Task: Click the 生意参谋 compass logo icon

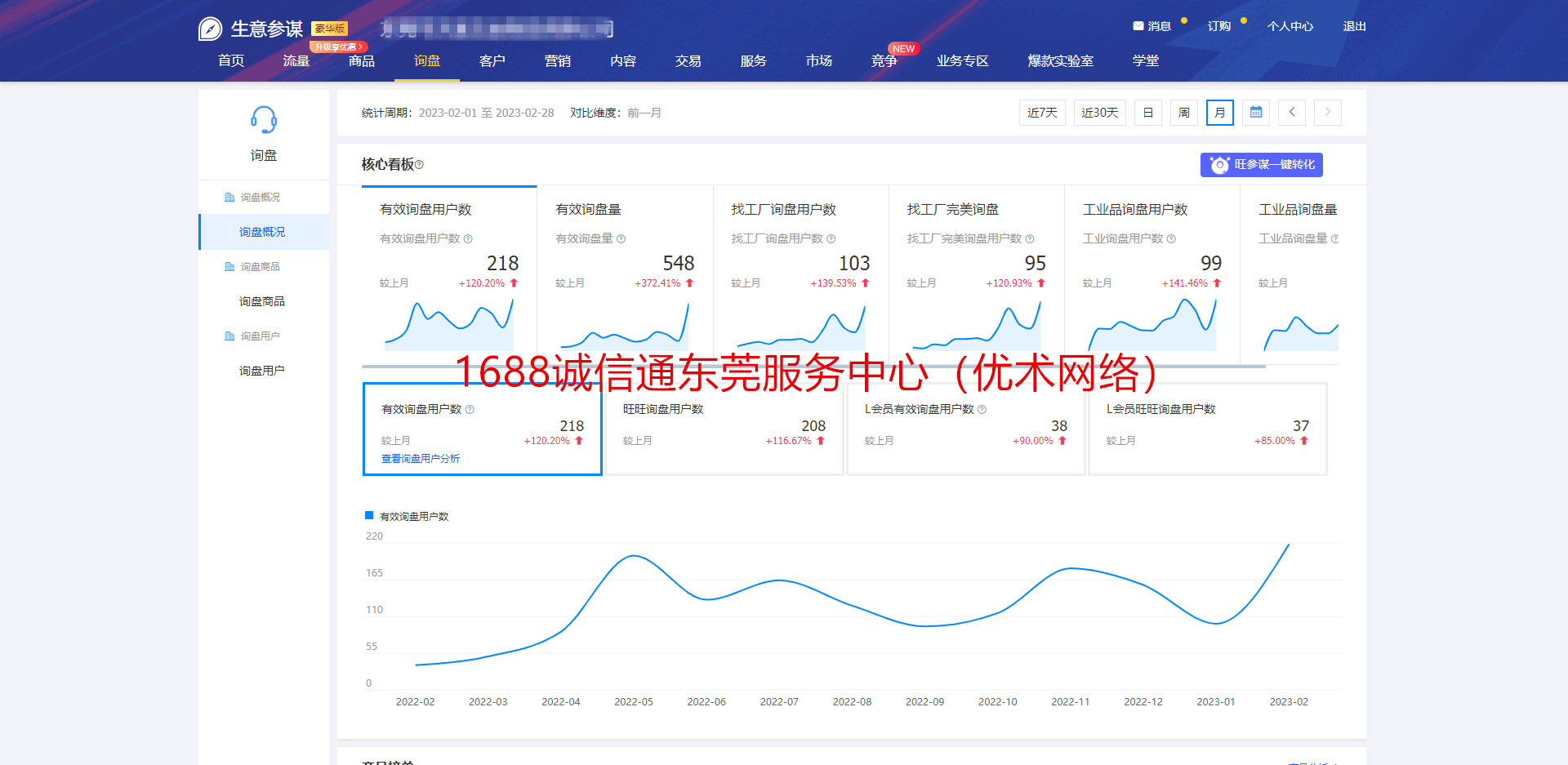Action: click(x=210, y=29)
